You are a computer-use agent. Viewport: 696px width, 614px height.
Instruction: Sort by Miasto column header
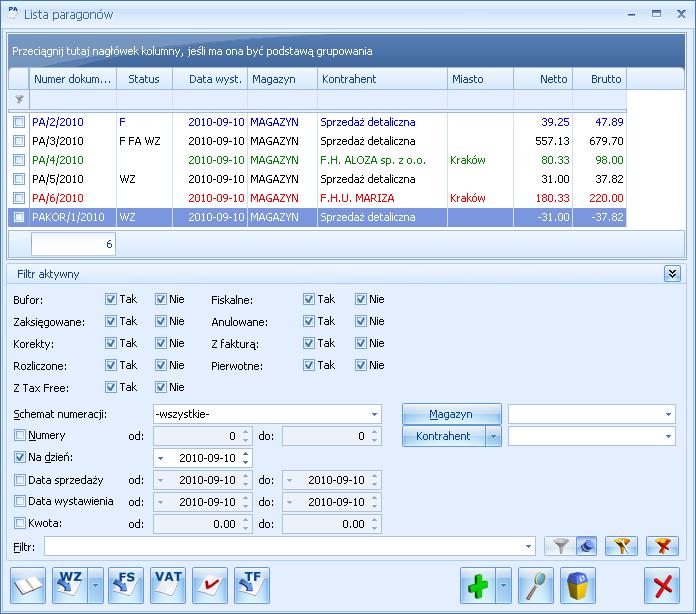480,79
